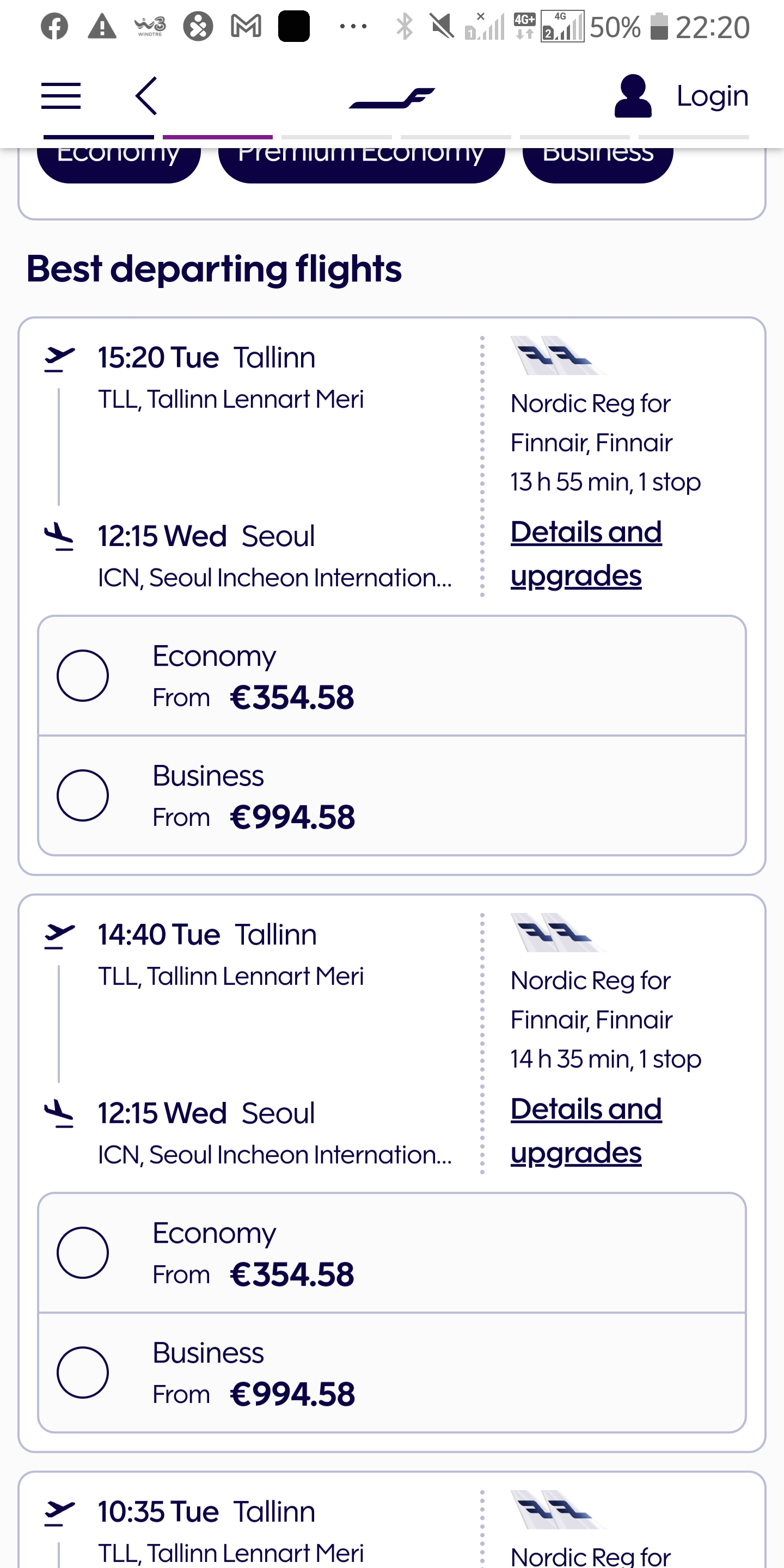Open Details and upgrades for 15:20 flight
Viewport: 784px width, 1568px height.
[586, 554]
